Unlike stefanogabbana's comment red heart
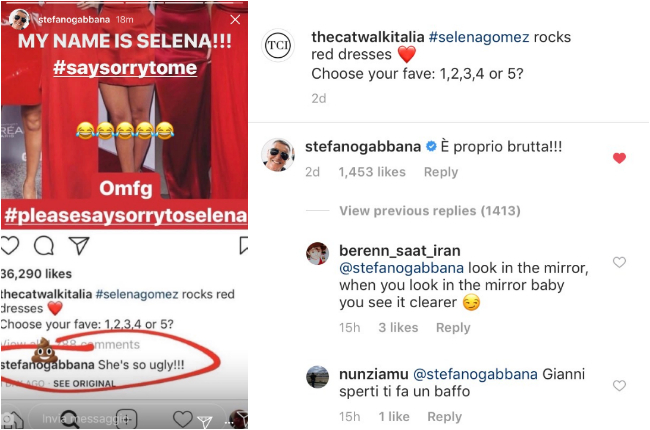The height and width of the screenshot is (430, 650). [619, 158]
